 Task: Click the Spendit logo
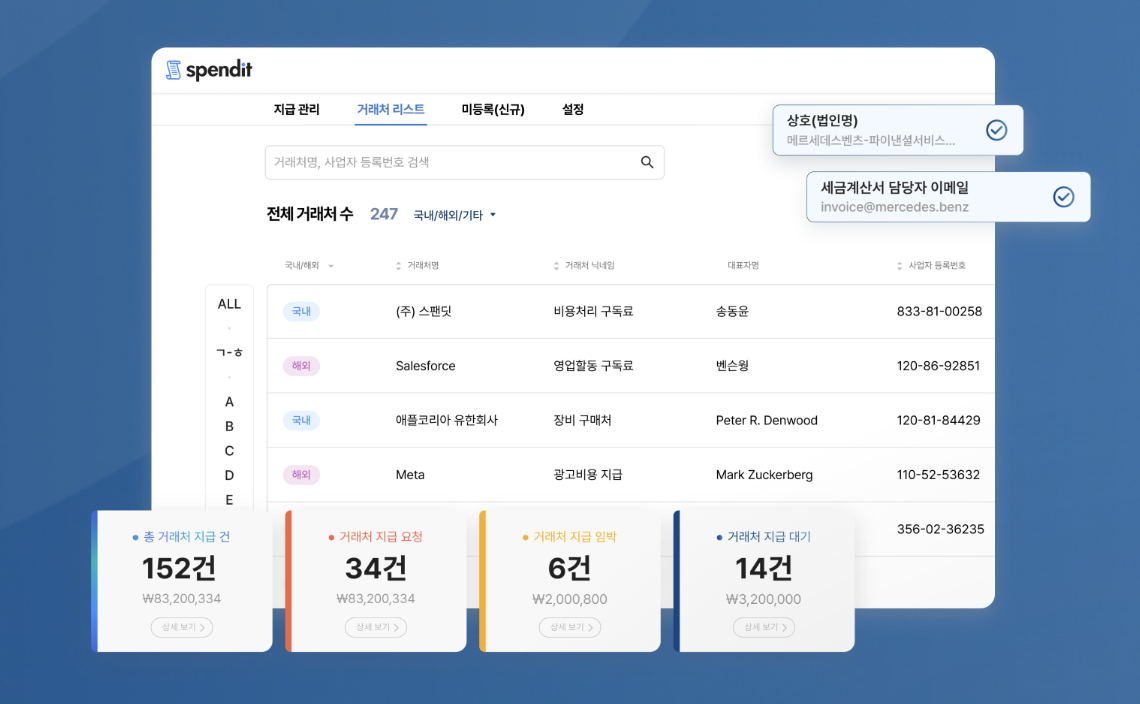tap(209, 70)
